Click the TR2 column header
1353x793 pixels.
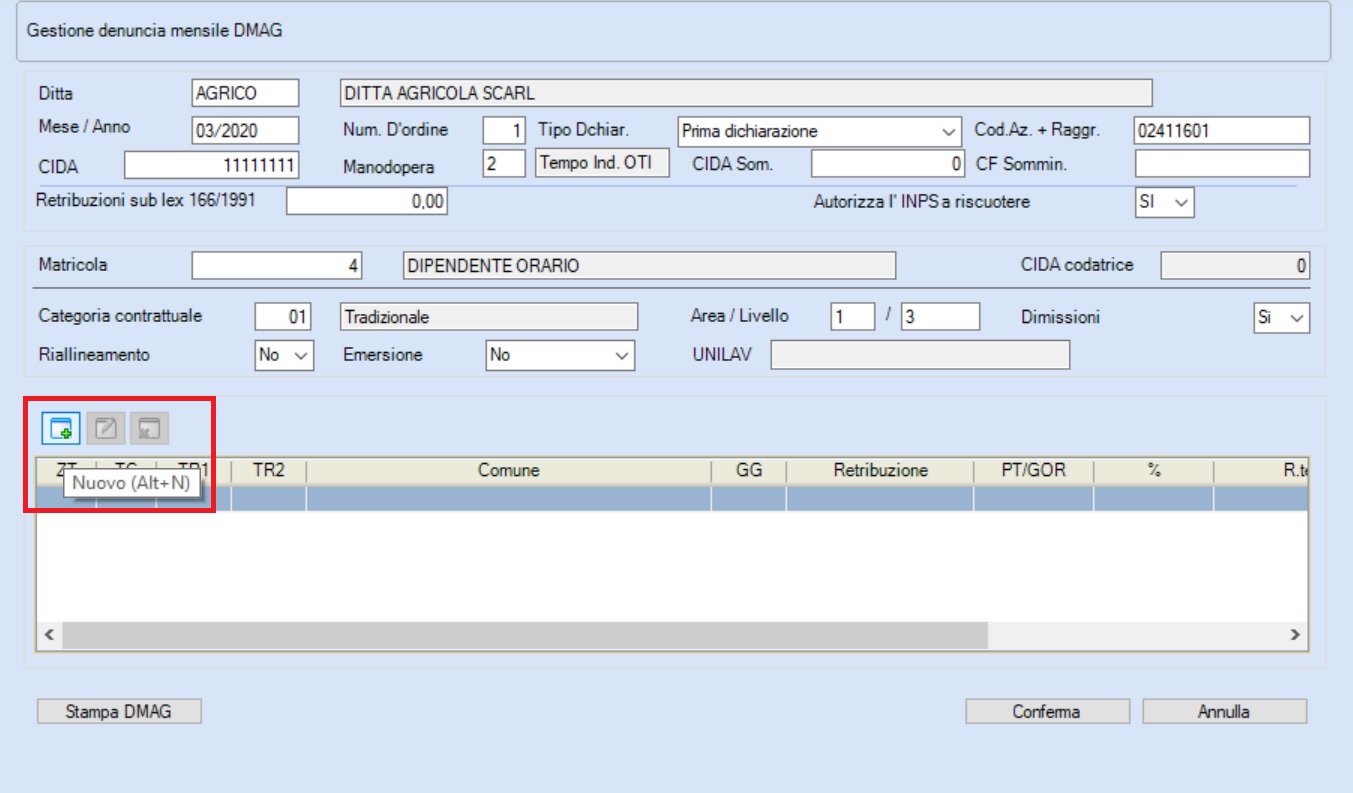tap(268, 470)
